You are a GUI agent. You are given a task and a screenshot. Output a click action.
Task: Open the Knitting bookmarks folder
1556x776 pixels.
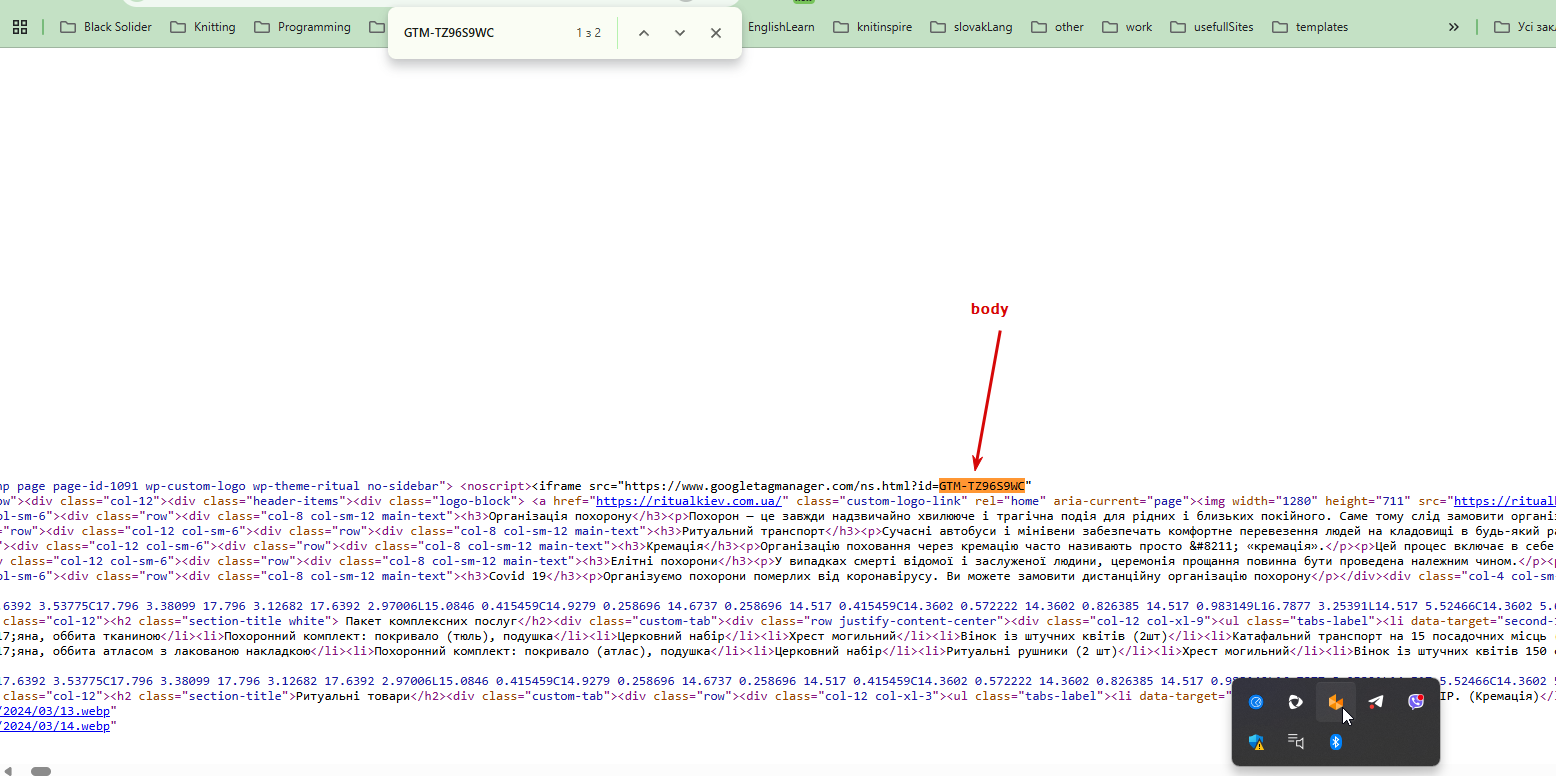pyautogui.click(x=203, y=27)
